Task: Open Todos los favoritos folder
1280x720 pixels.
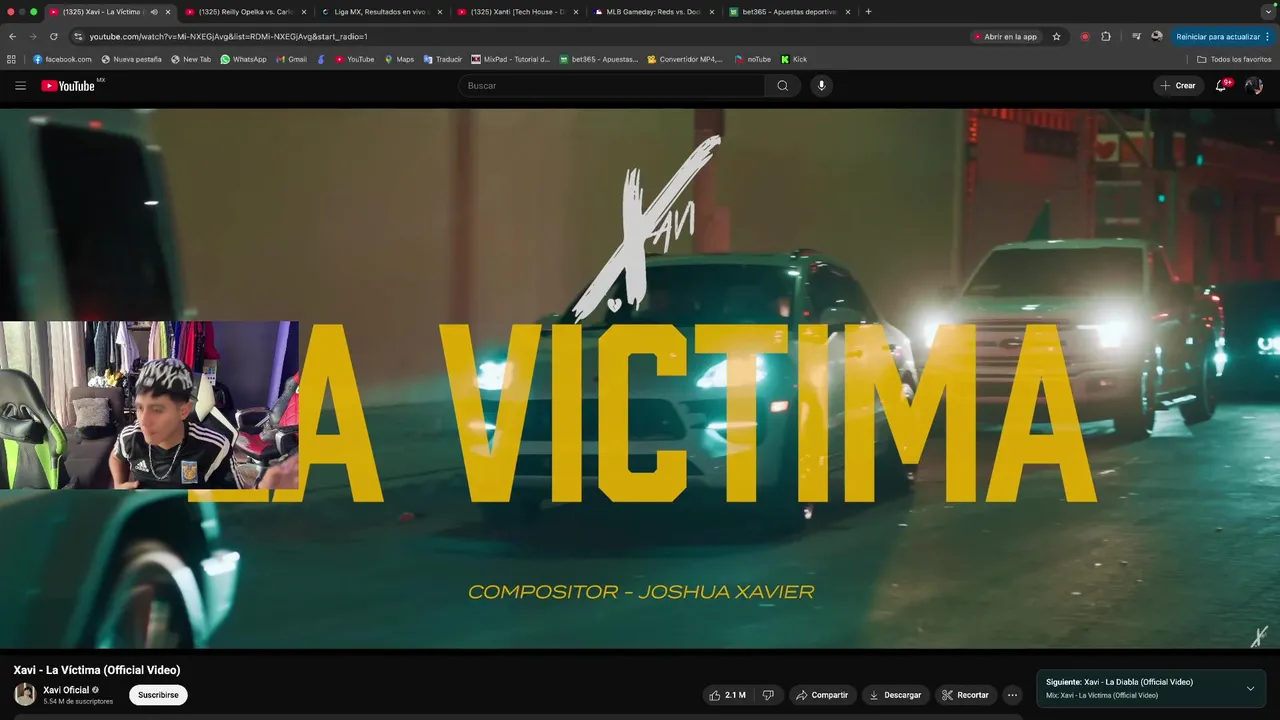Action: pyautogui.click(x=1234, y=59)
